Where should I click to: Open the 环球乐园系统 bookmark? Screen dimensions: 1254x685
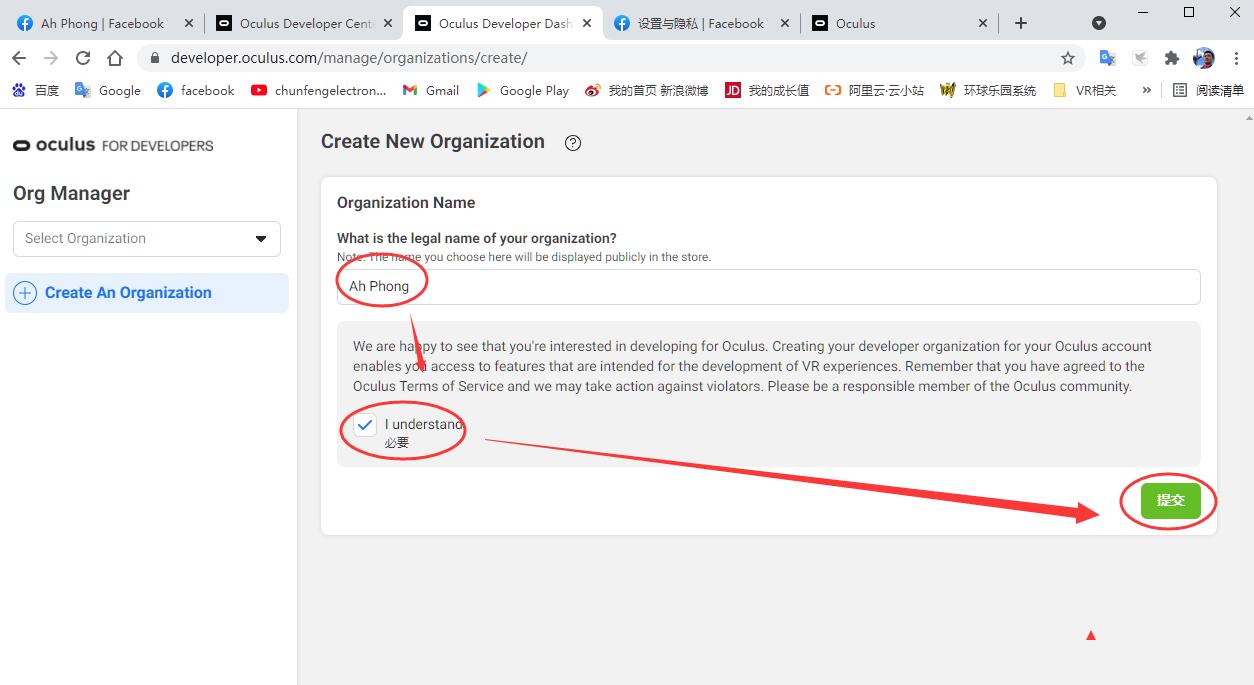pyautogui.click(x=988, y=90)
